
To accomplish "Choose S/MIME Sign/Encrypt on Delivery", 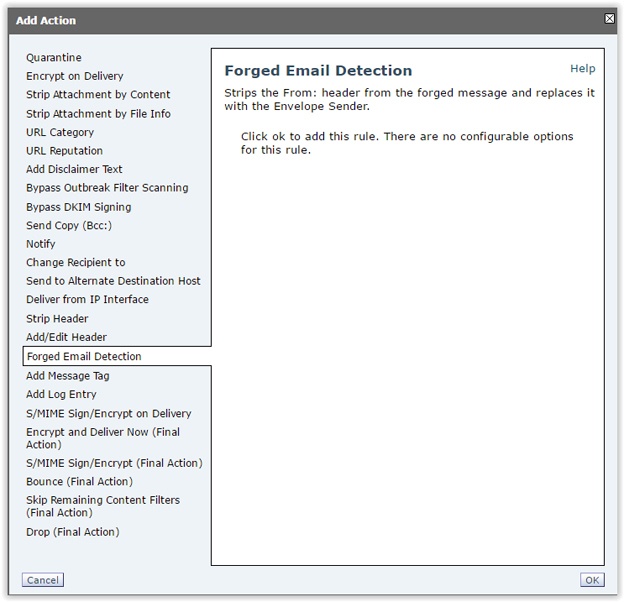I will (x=109, y=413).
